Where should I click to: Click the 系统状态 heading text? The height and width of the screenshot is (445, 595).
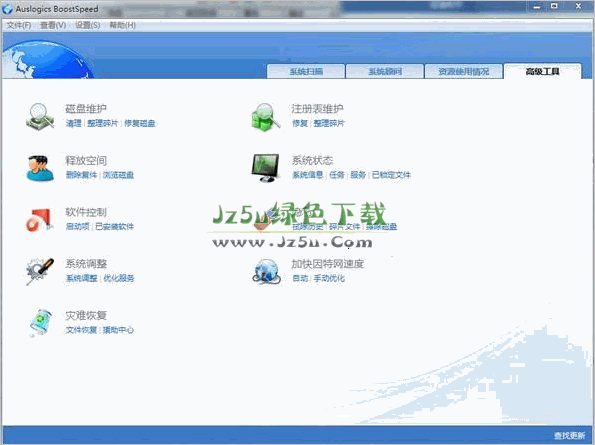coord(312,160)
